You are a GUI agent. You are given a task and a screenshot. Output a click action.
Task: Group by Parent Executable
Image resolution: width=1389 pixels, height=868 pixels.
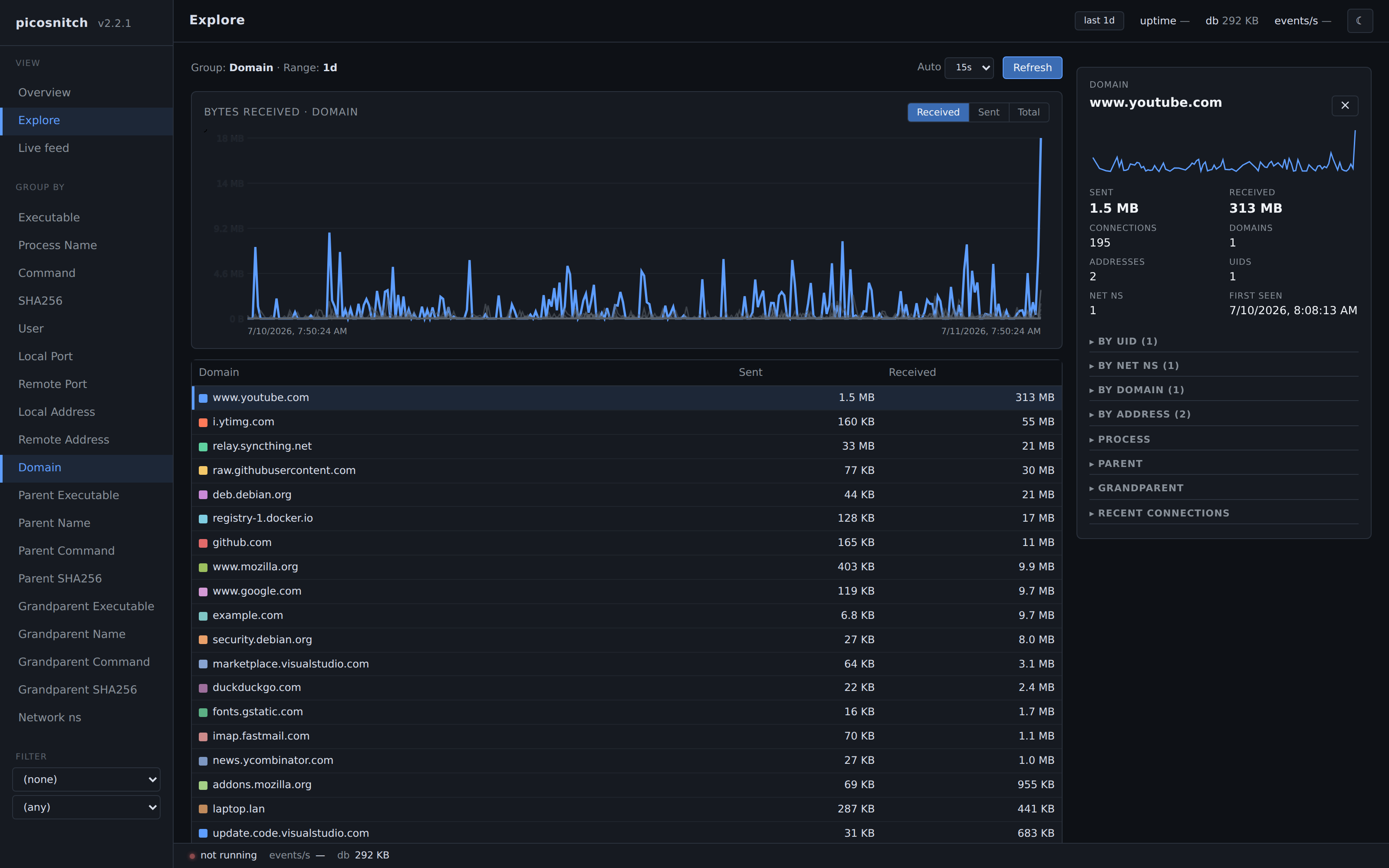point(87,496)
